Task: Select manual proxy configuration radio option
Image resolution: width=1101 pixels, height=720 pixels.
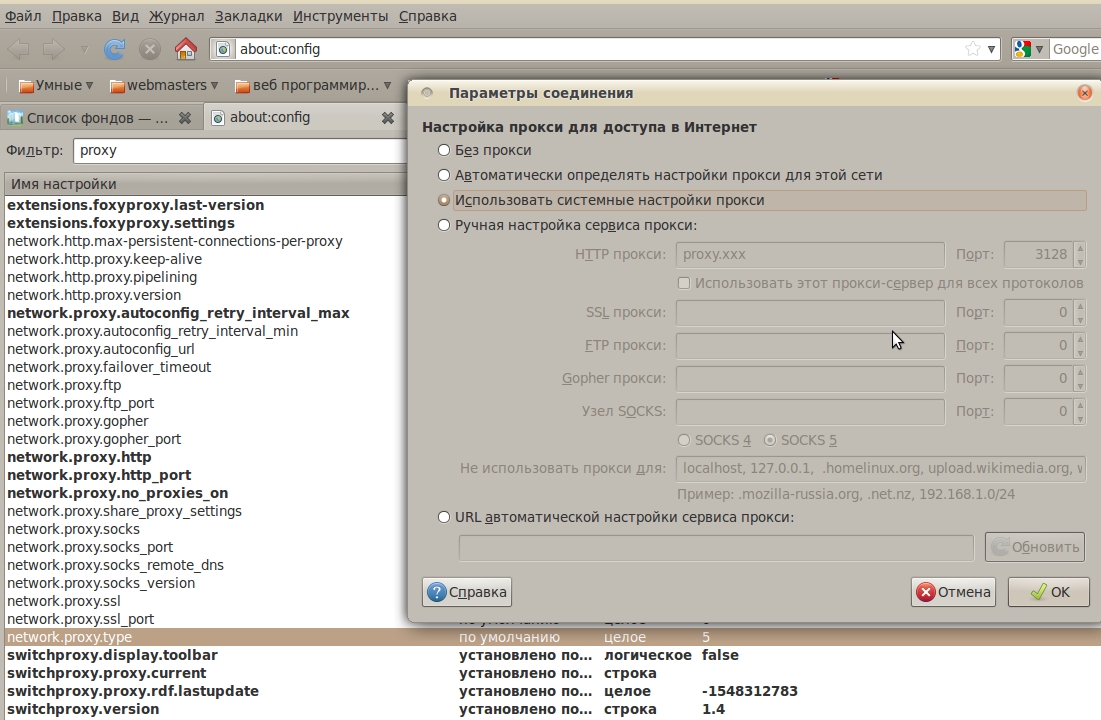Action: pyautogui.click(x=444, y=225)
